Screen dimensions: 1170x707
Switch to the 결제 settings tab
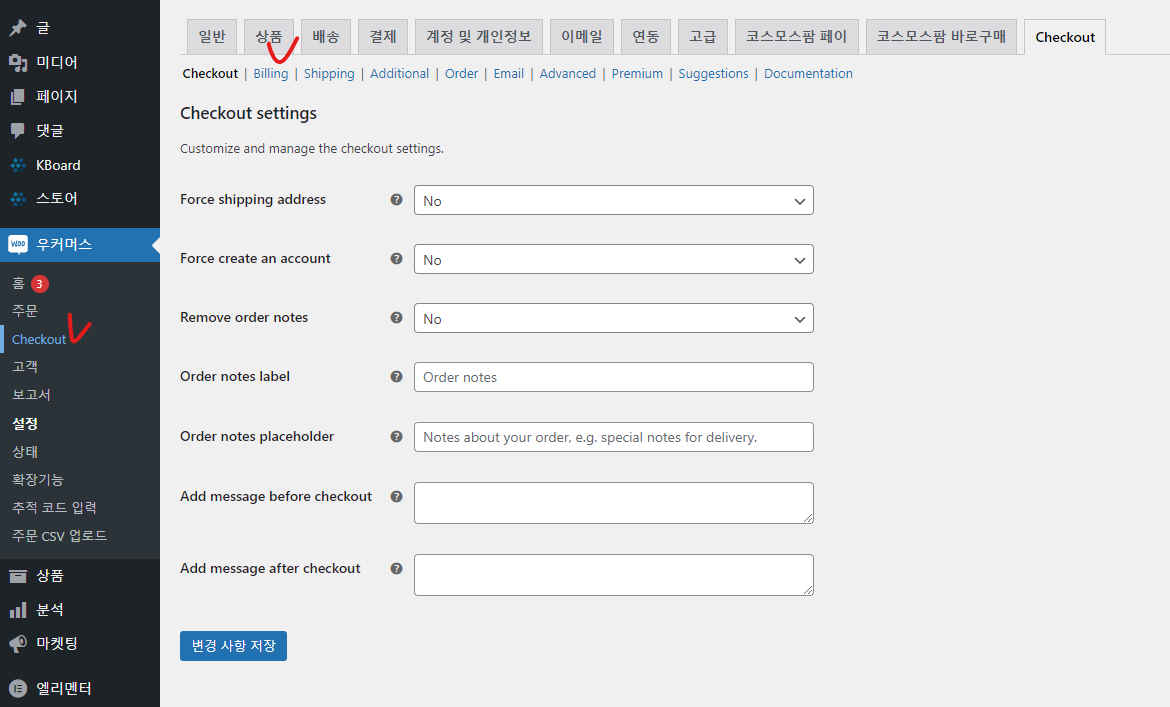click(x=383, y=37)
